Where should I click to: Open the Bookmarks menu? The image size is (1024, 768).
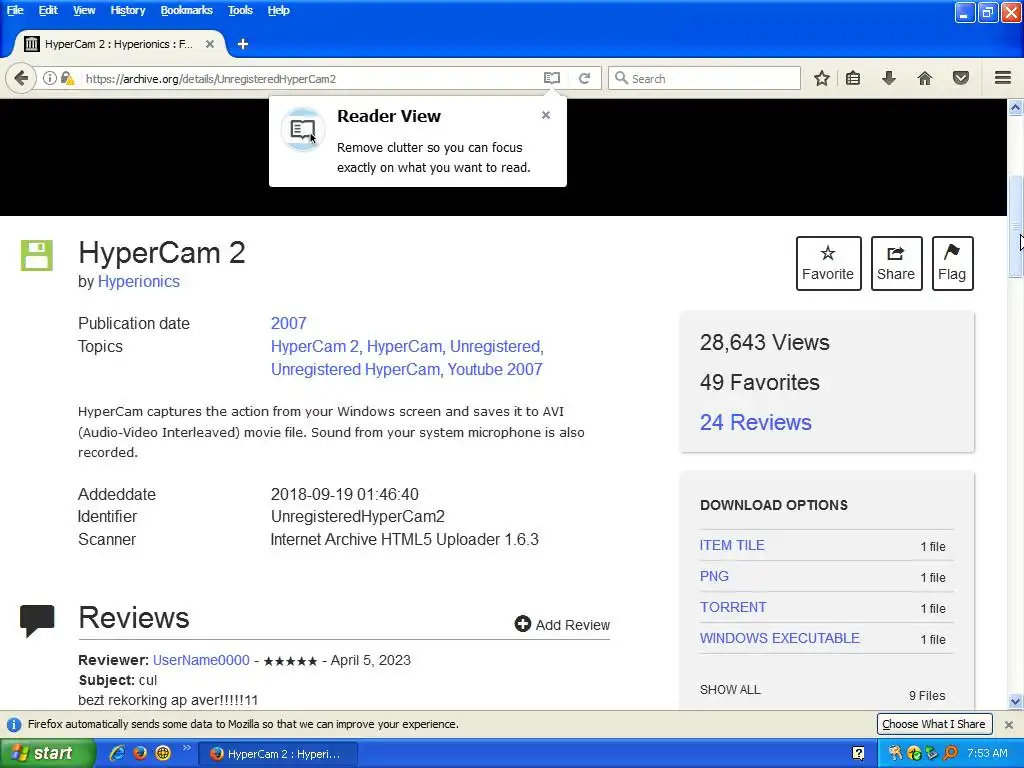[x=186, y=10]
